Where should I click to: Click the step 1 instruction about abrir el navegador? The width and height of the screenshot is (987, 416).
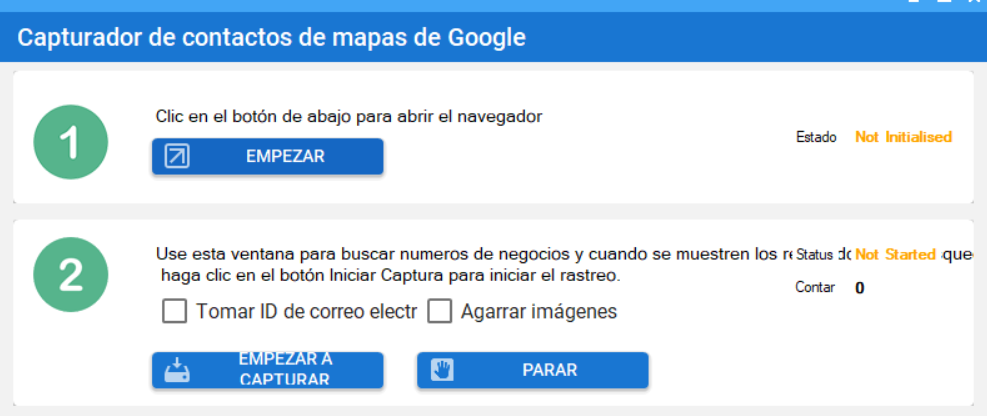pos(349,117)
